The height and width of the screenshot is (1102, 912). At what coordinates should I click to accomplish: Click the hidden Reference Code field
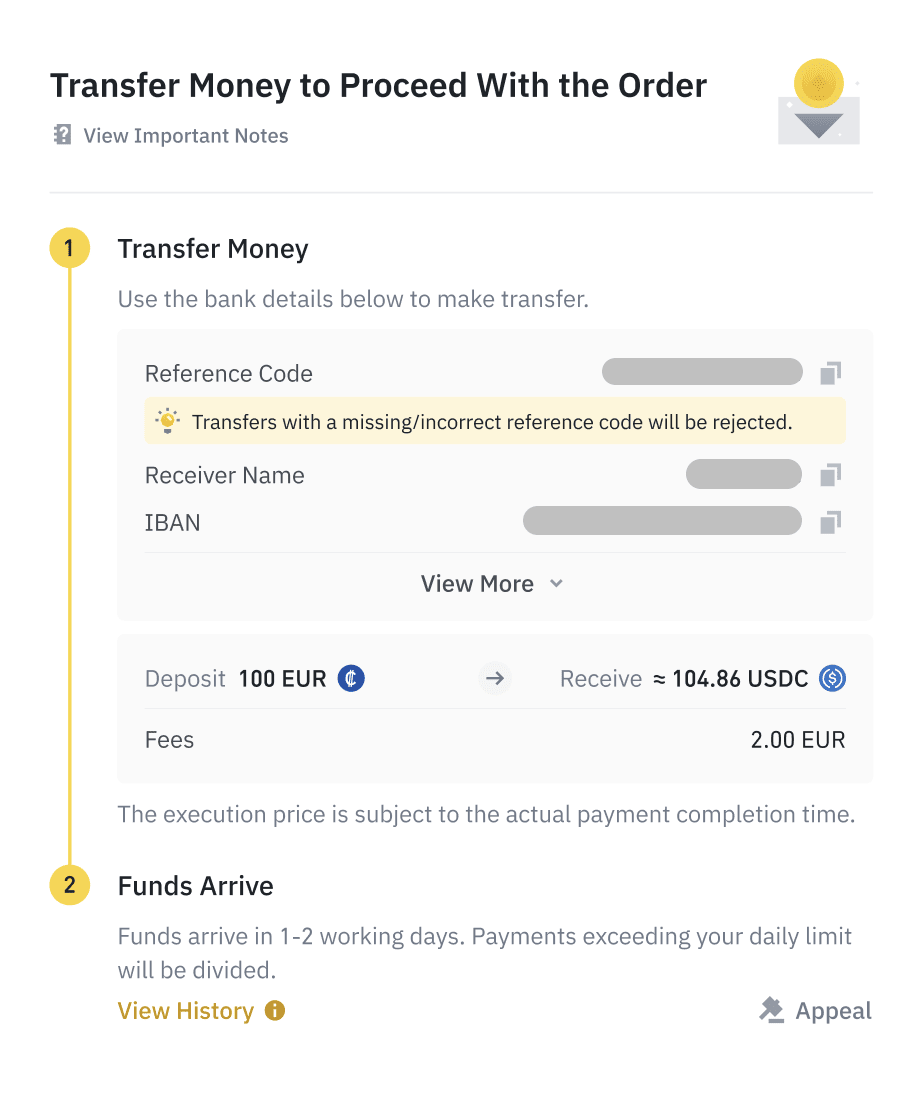pyautogui.click(x=702, y=373)
